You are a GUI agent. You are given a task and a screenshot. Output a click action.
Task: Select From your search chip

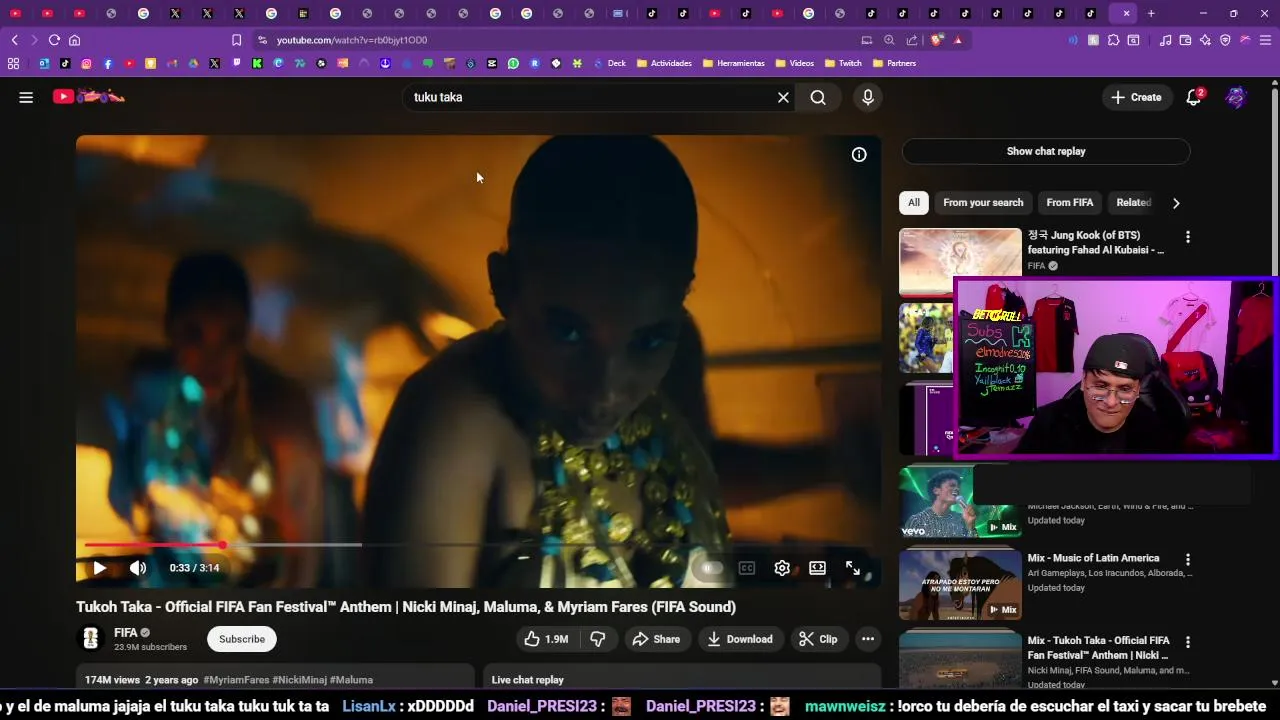click(x=983, y=202)
